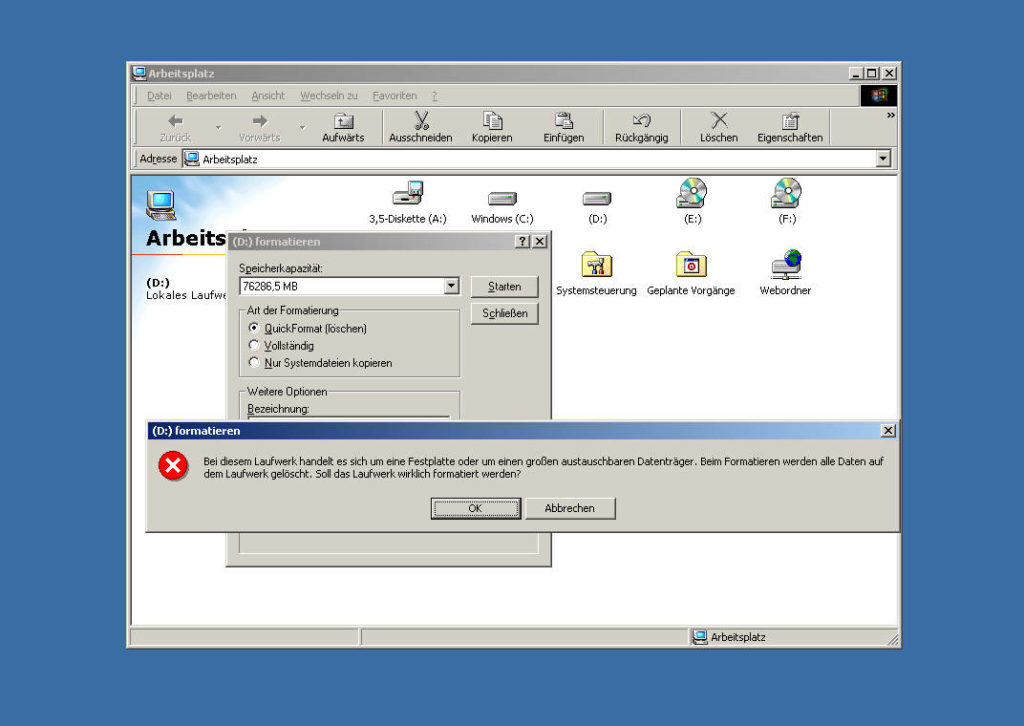Viewport: 1024px width, 726px height.
Task: Open the Speicherkapazität dropdown
Action: coord(450,285)
